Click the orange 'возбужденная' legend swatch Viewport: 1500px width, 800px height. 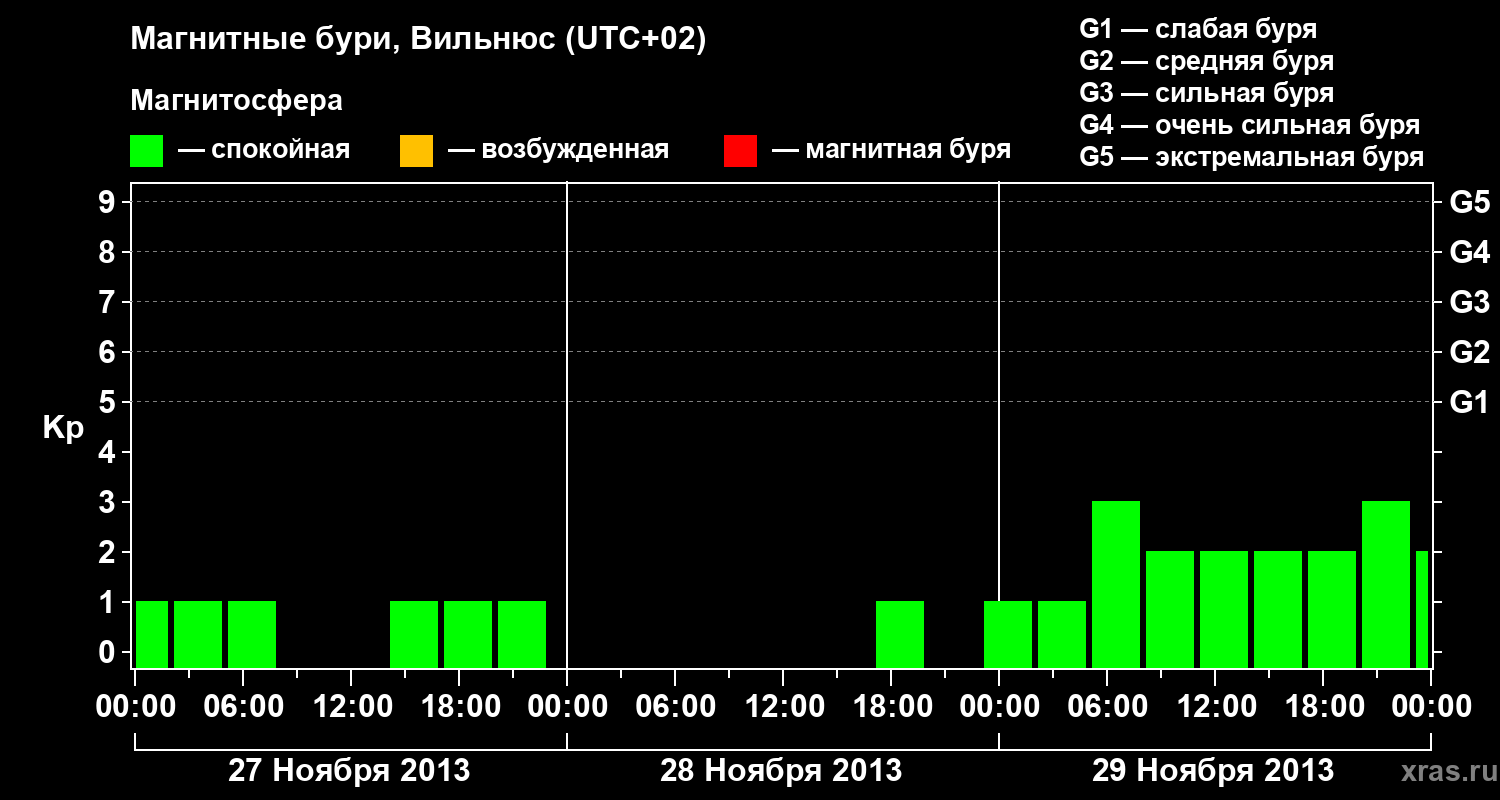click(x=416, y=151)
